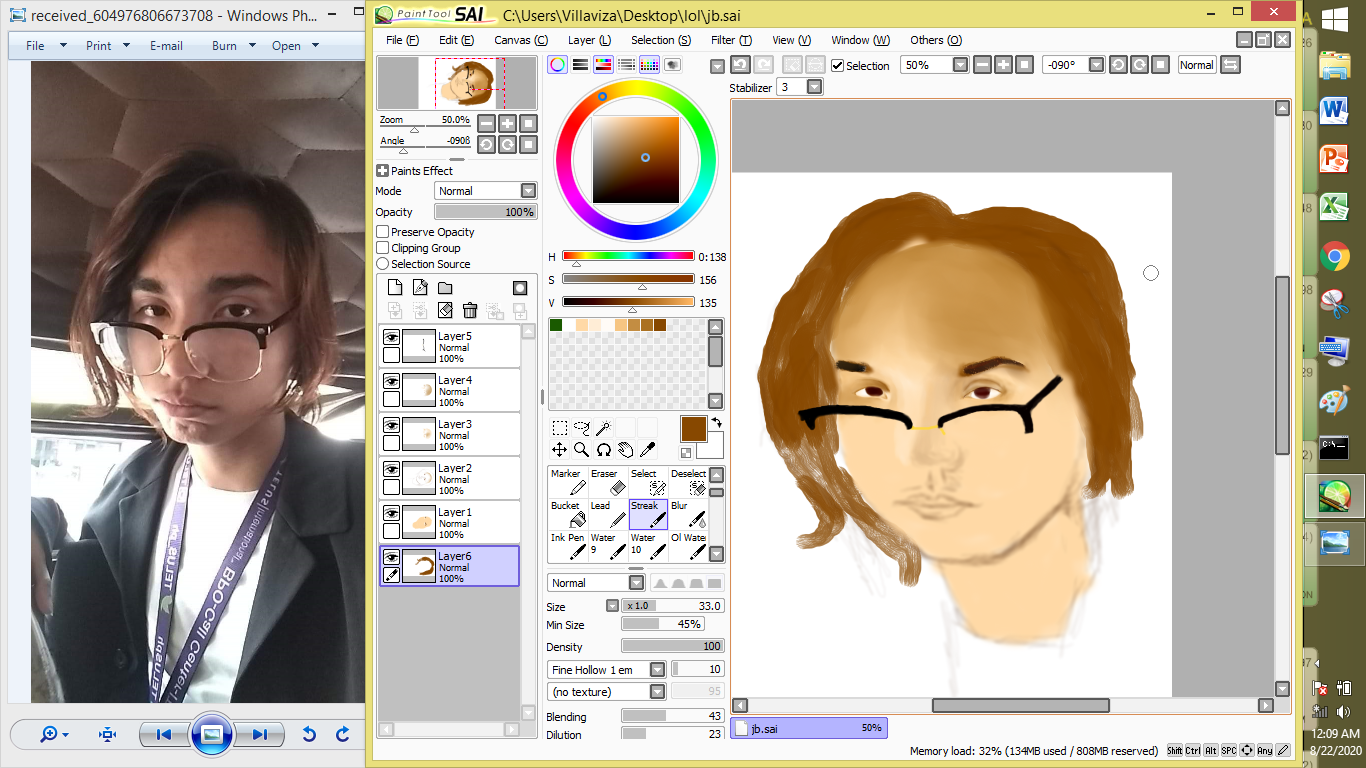The width and height of the screenshot is (1366, 768).
Task: Open Print menu in Windows Photo Viewer
Action: click(x=108, y=45)
